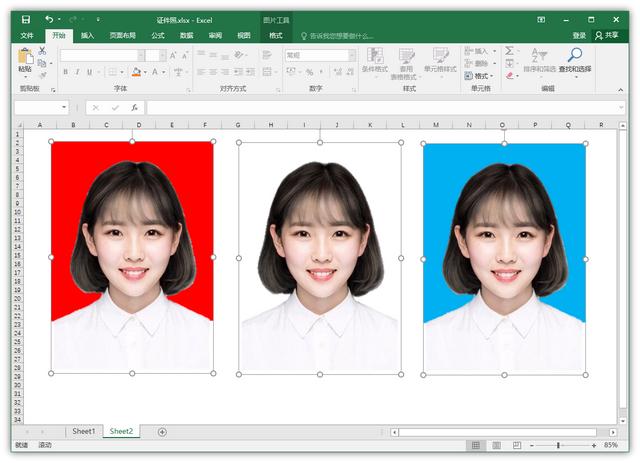The width and height of the screenshot is (640, 463).
Task: Click the Clear eraser icon
Action: (509, 76)
